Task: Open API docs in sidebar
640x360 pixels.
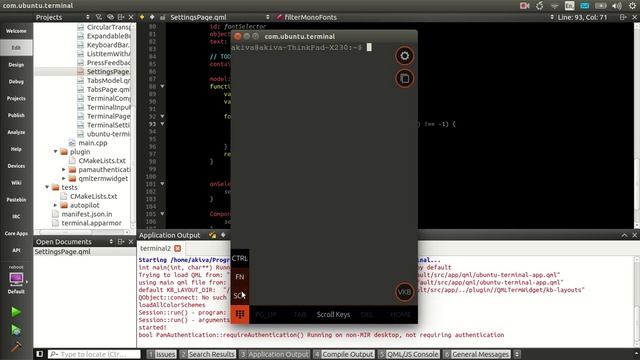Action: 16,250
